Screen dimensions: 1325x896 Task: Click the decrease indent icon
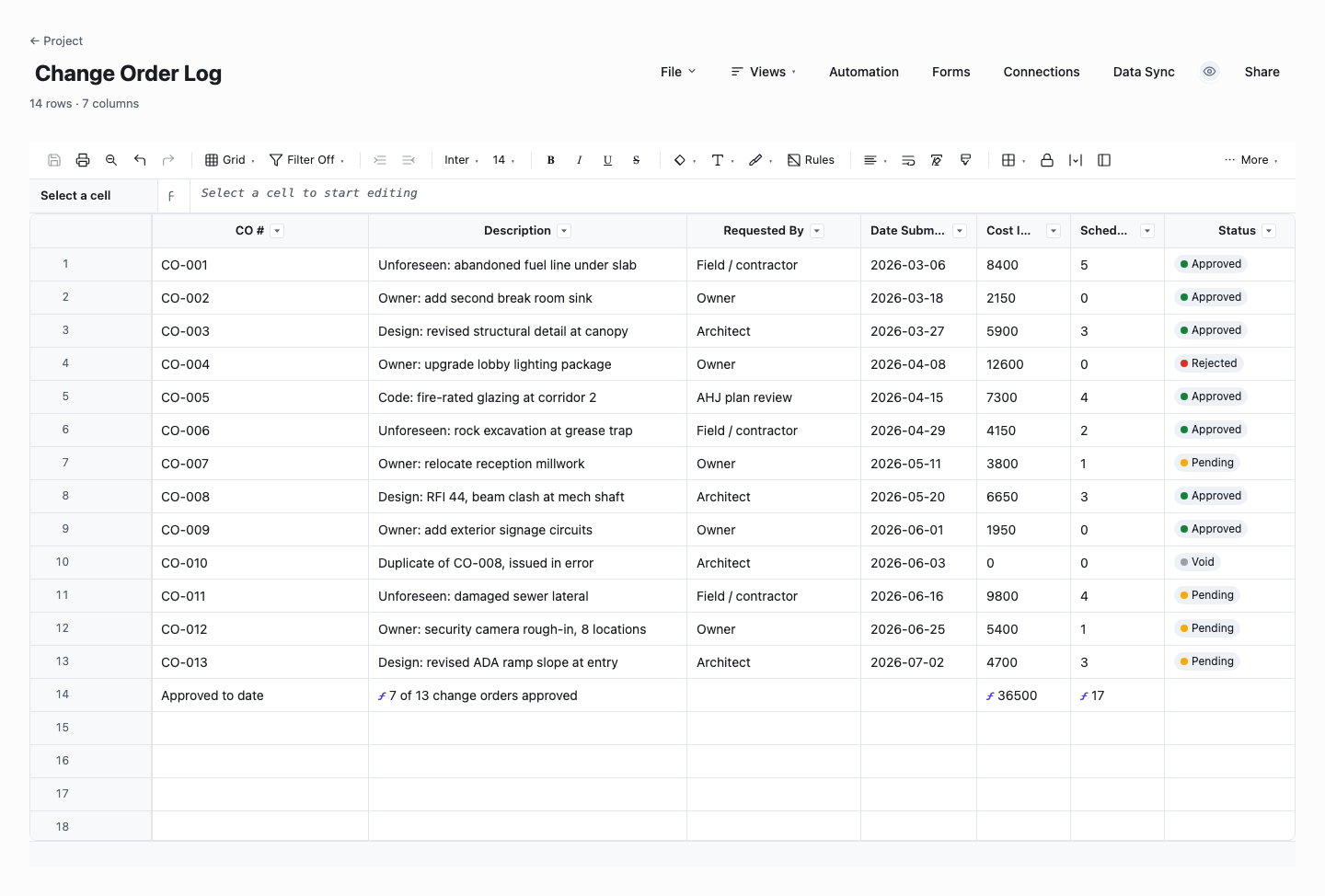tap(409, 160)
